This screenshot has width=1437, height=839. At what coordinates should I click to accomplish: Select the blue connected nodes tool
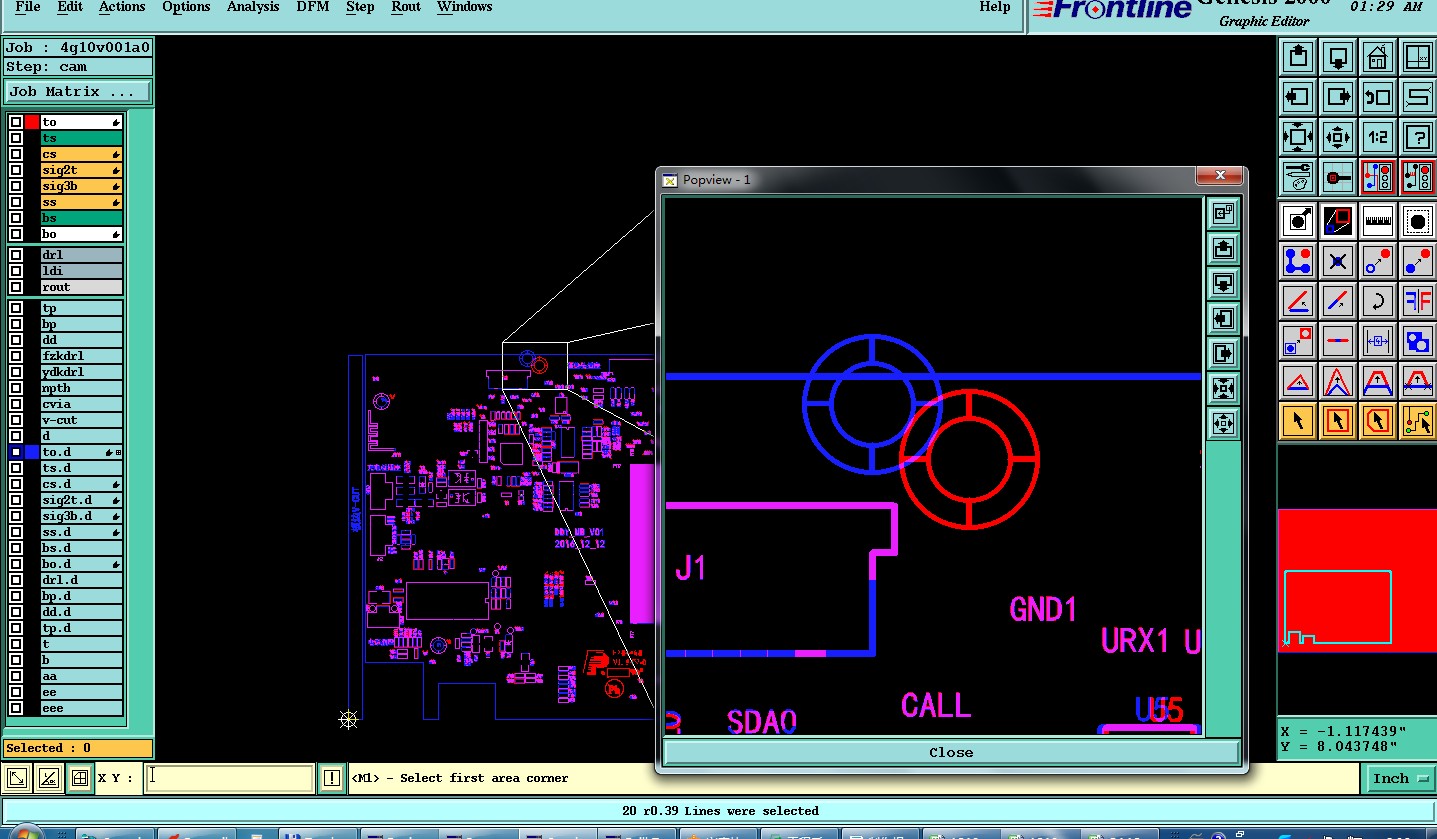1298,261
